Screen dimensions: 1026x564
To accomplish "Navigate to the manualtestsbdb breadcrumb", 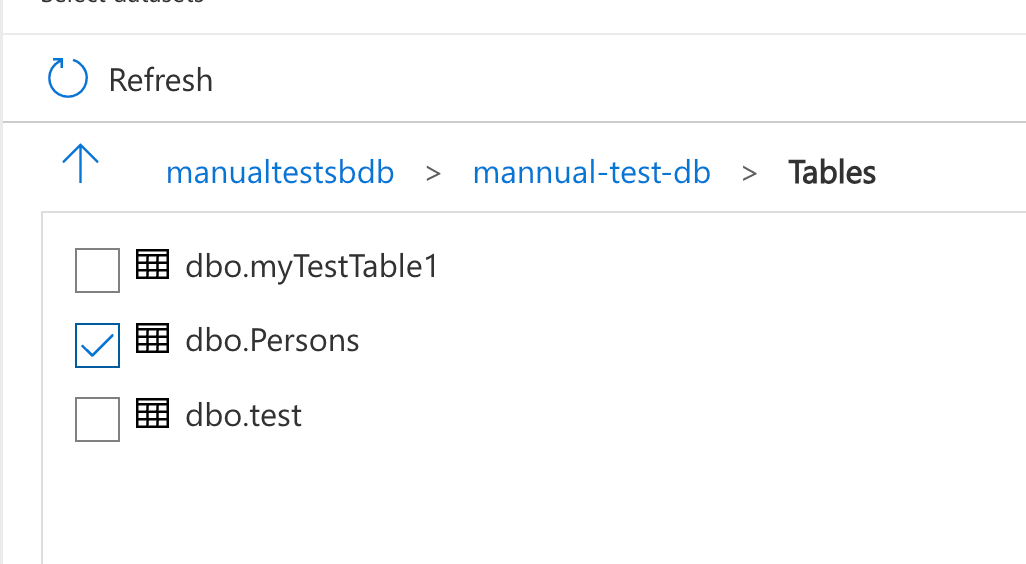I will [280, 173].
